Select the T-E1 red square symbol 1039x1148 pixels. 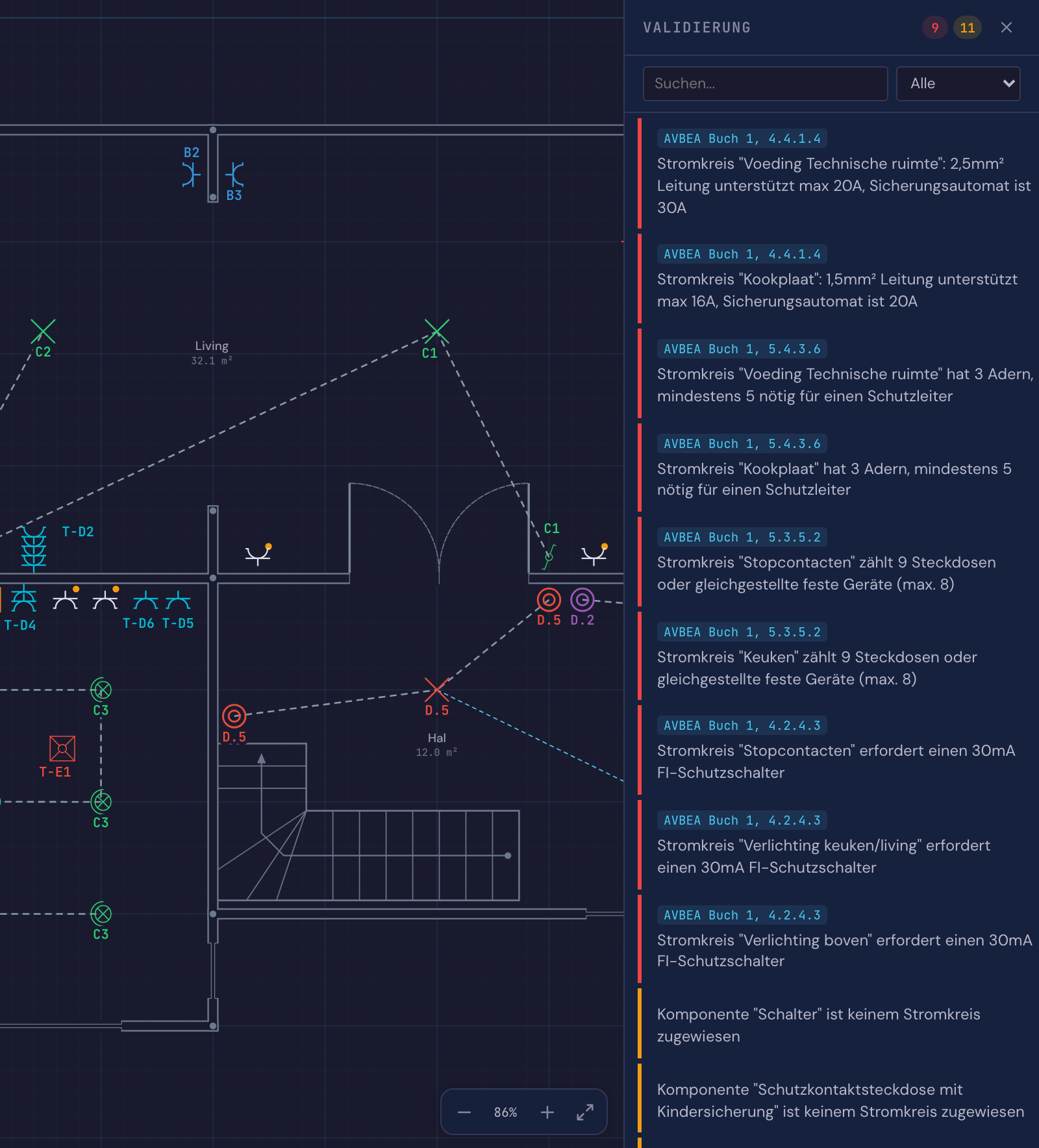[62, 748]
